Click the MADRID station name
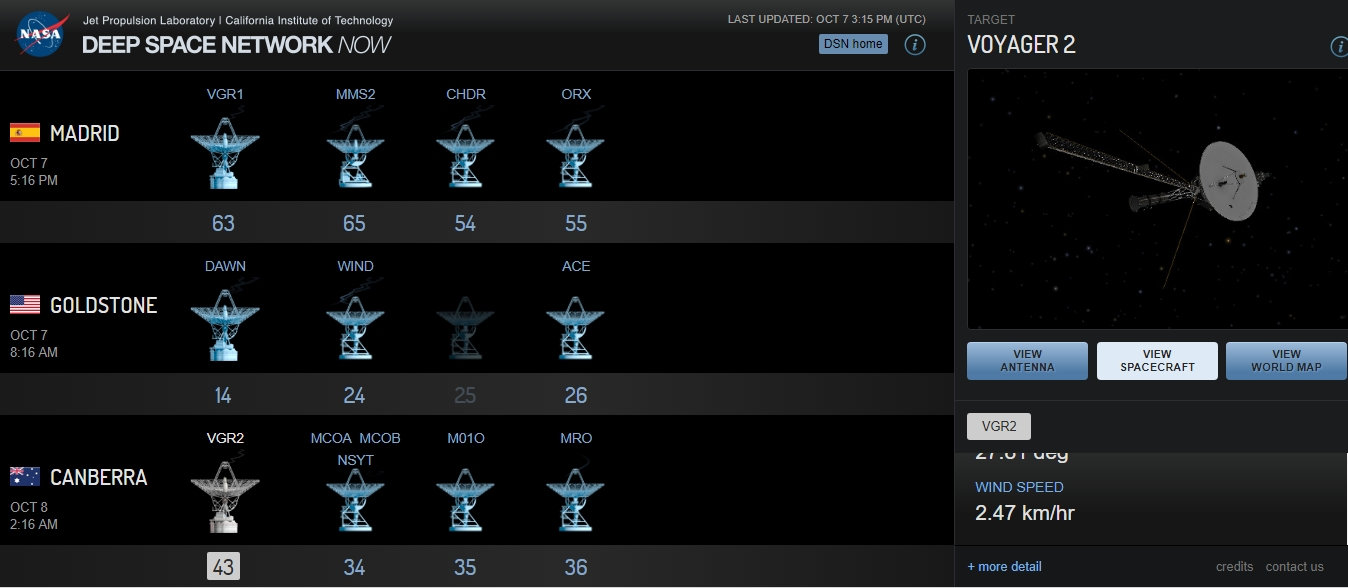The height and width of the screenshot is (588, 1348). 85,133
